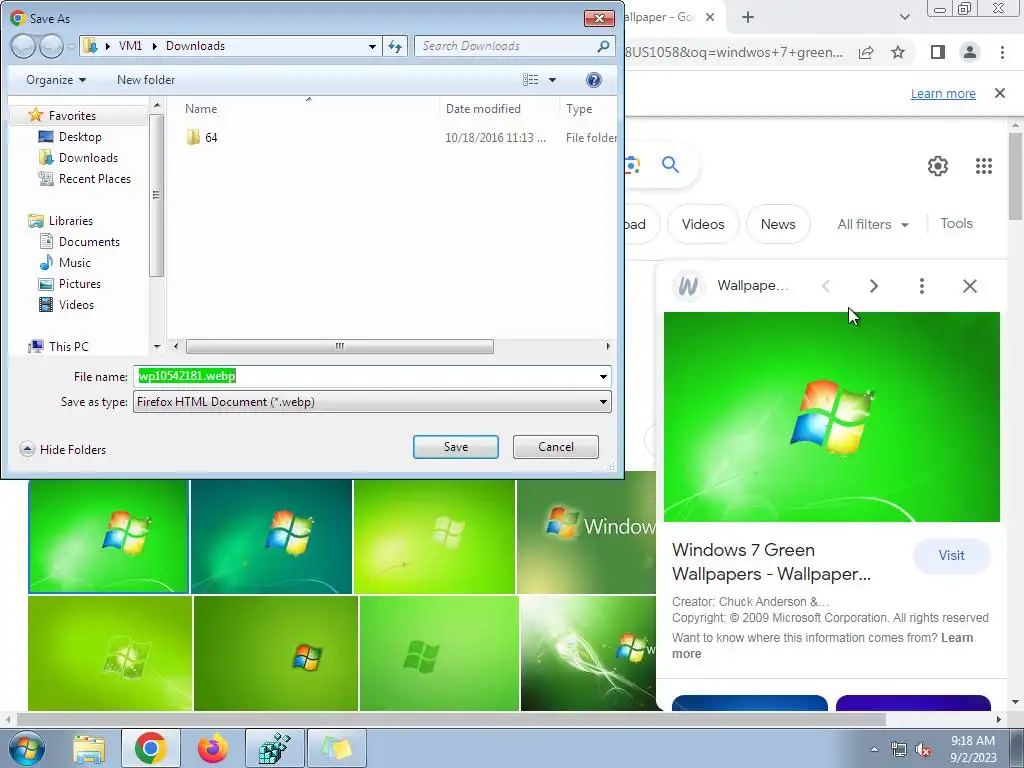Open the Save as type combo box

(x=372, y=402)
